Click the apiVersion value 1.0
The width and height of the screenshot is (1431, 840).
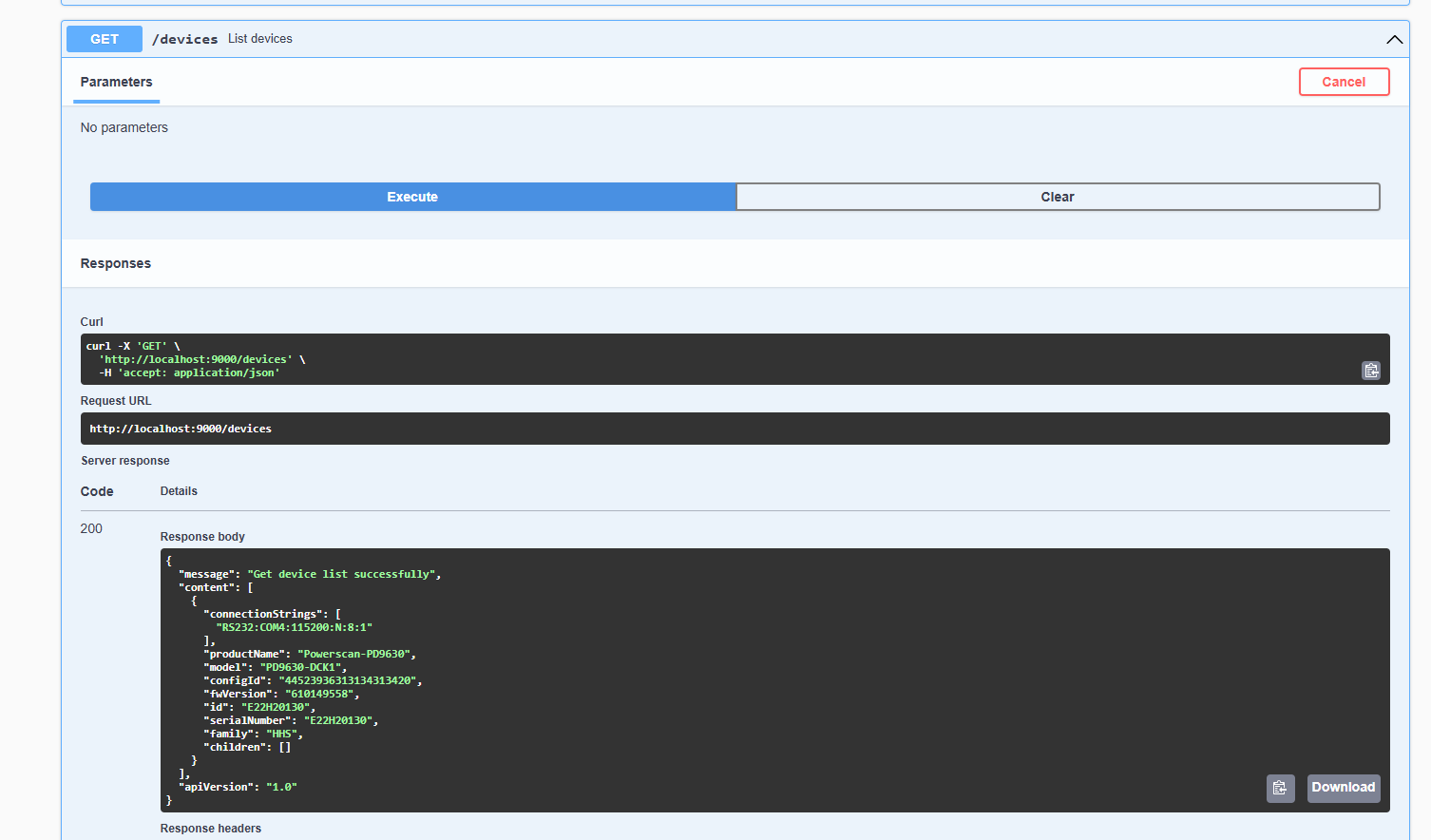pyautogui.click(x=281, y=787)
